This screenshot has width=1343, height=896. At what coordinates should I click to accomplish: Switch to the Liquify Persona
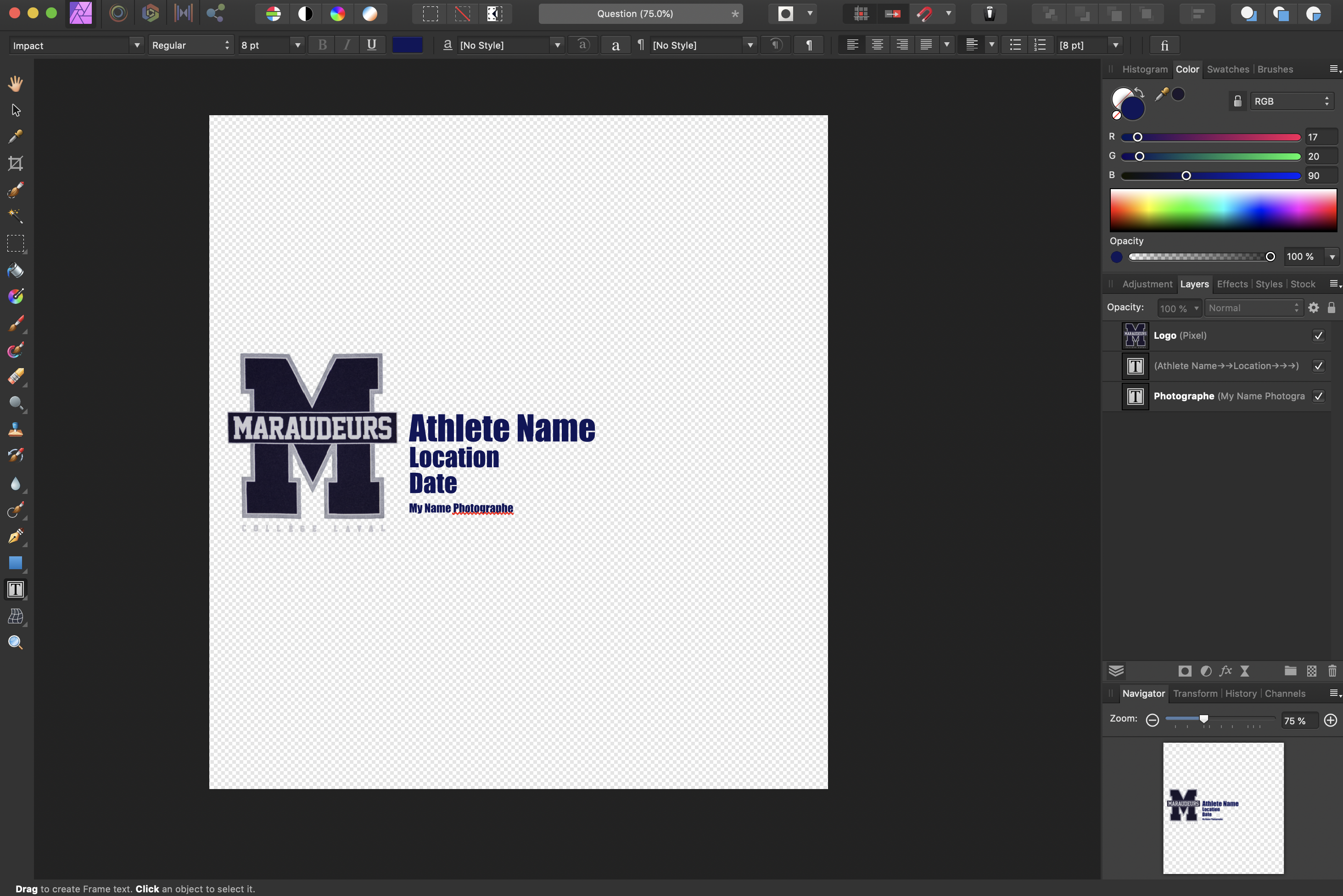pyautogui.click(x=118, y=13)
